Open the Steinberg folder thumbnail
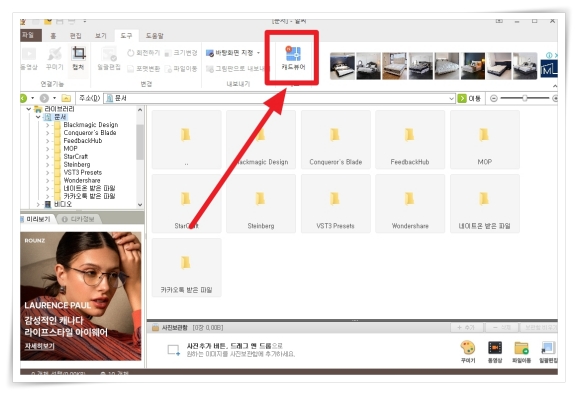 pos(261,204)
